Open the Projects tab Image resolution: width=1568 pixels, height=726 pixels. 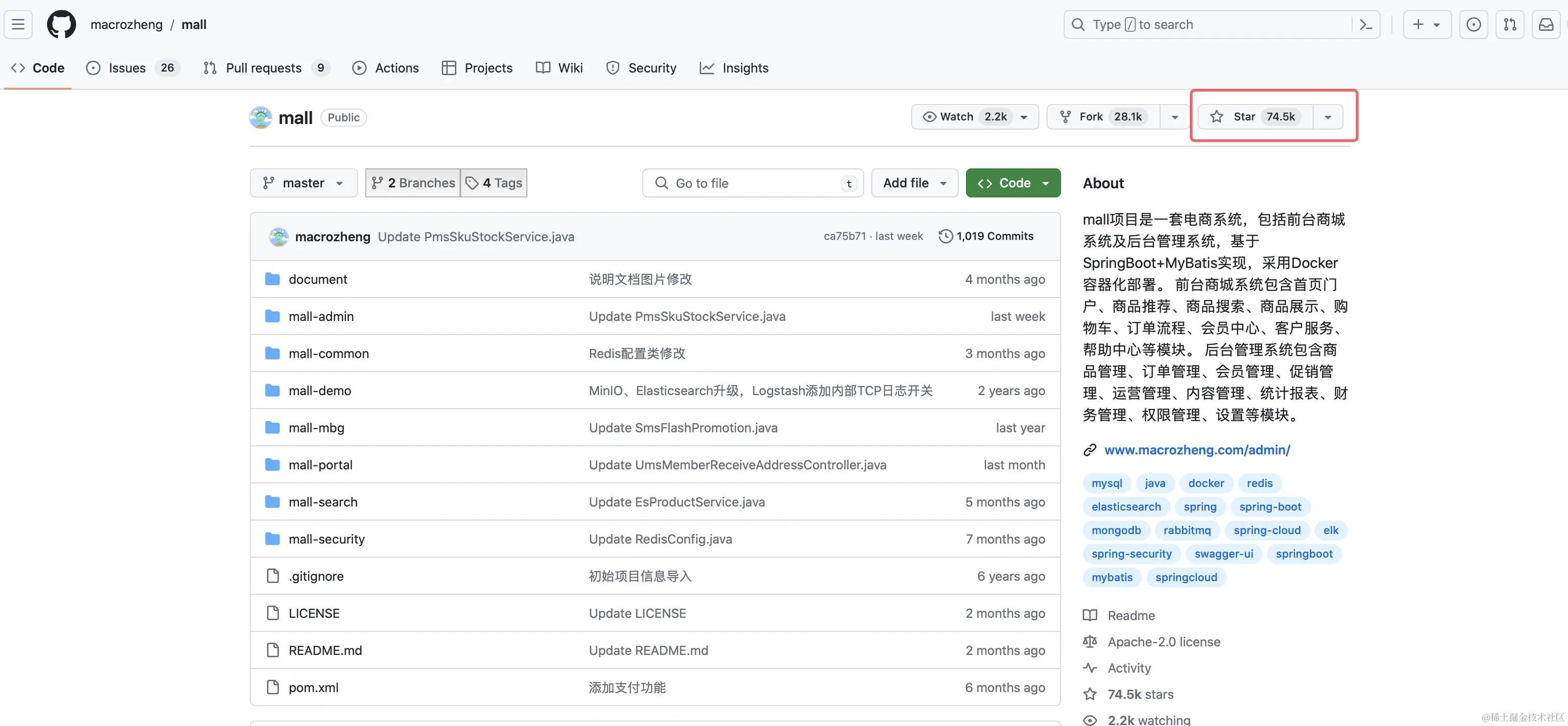(x=477, y=68)
